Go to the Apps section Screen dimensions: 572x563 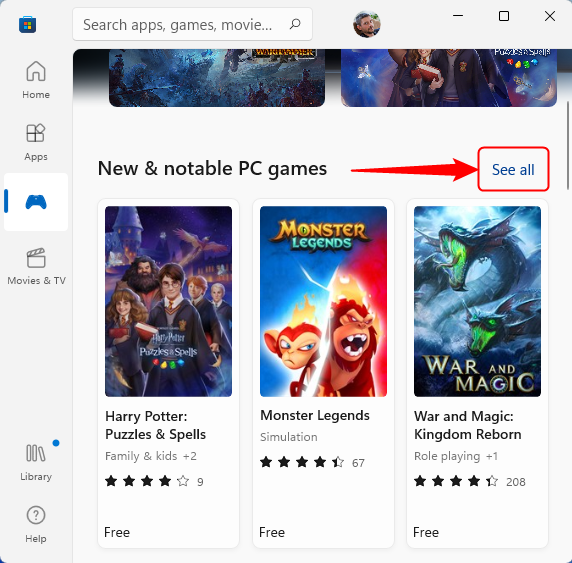[x=36, y=142]
